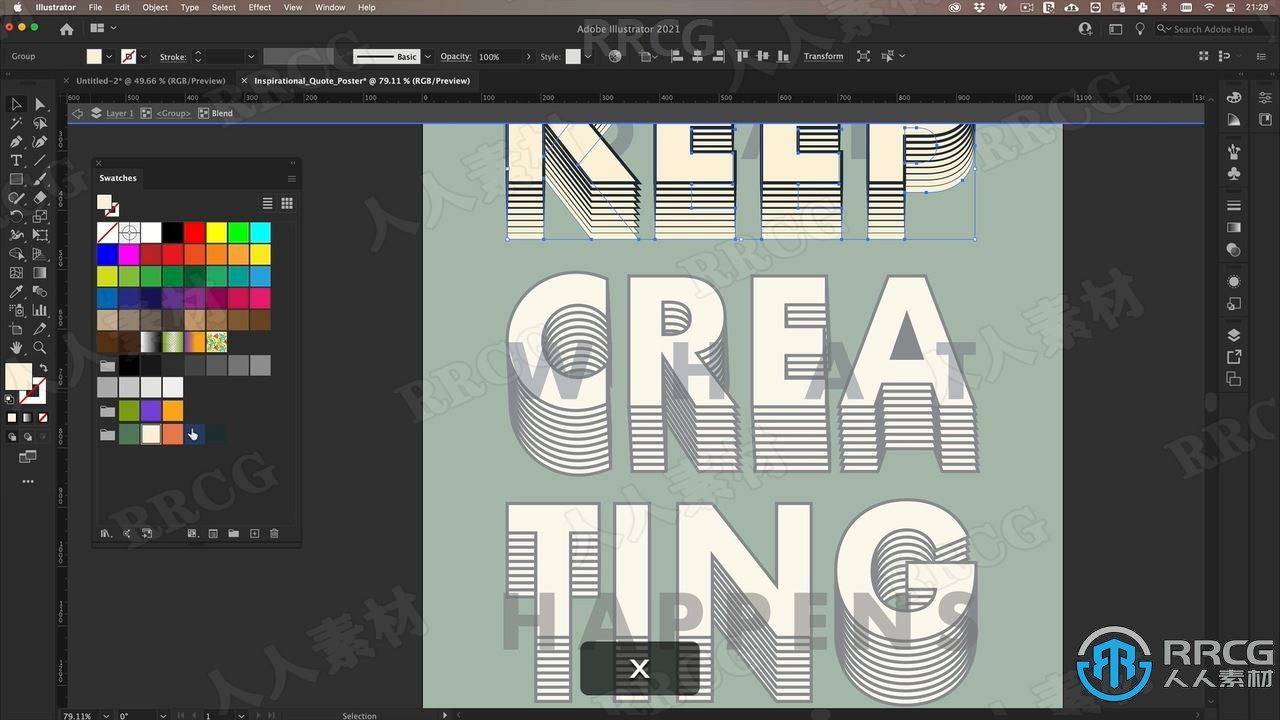Switch Swatches panel to thumbnail view
The height and width of the screenshot is (720, 1280).
[x=287, y=203]
